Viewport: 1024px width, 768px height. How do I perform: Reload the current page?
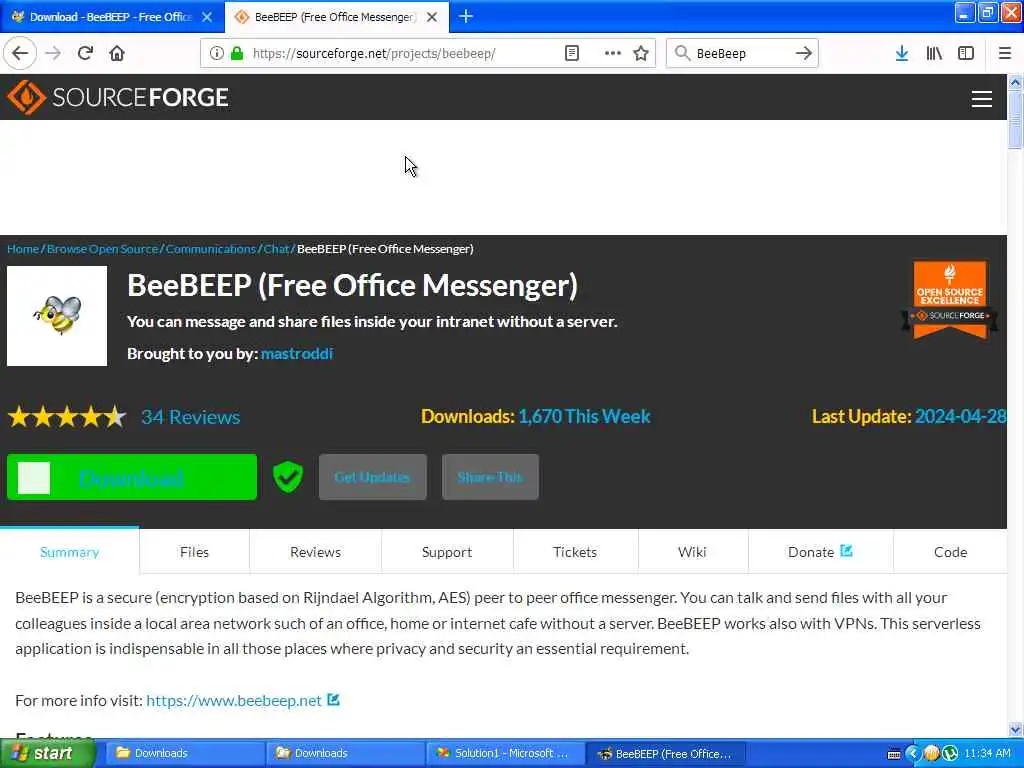click(x=85, y=53)
